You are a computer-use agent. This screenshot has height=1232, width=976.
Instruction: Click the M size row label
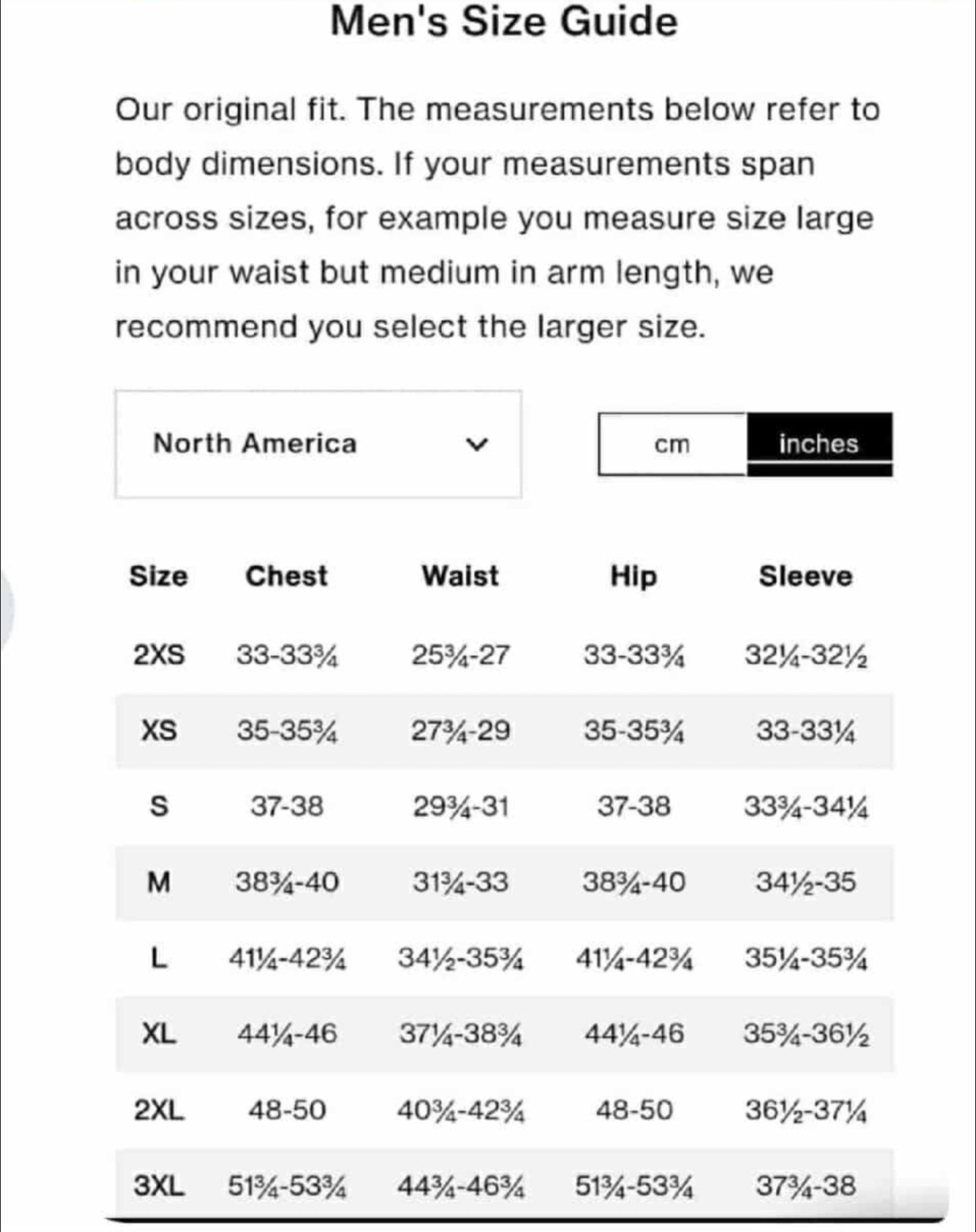pos(159,883)
